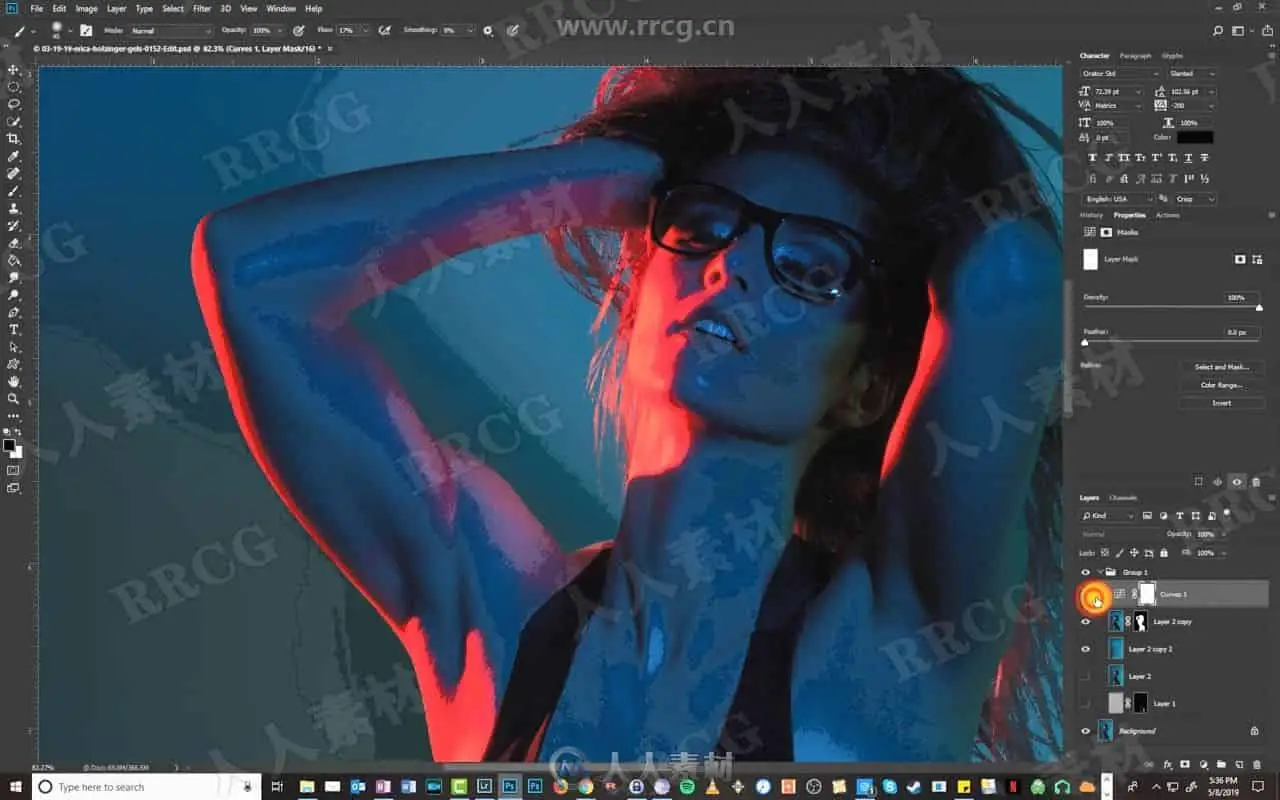Filter layers by type layers
Screen dimensions: 1280x800
(x=1180, y=516)
